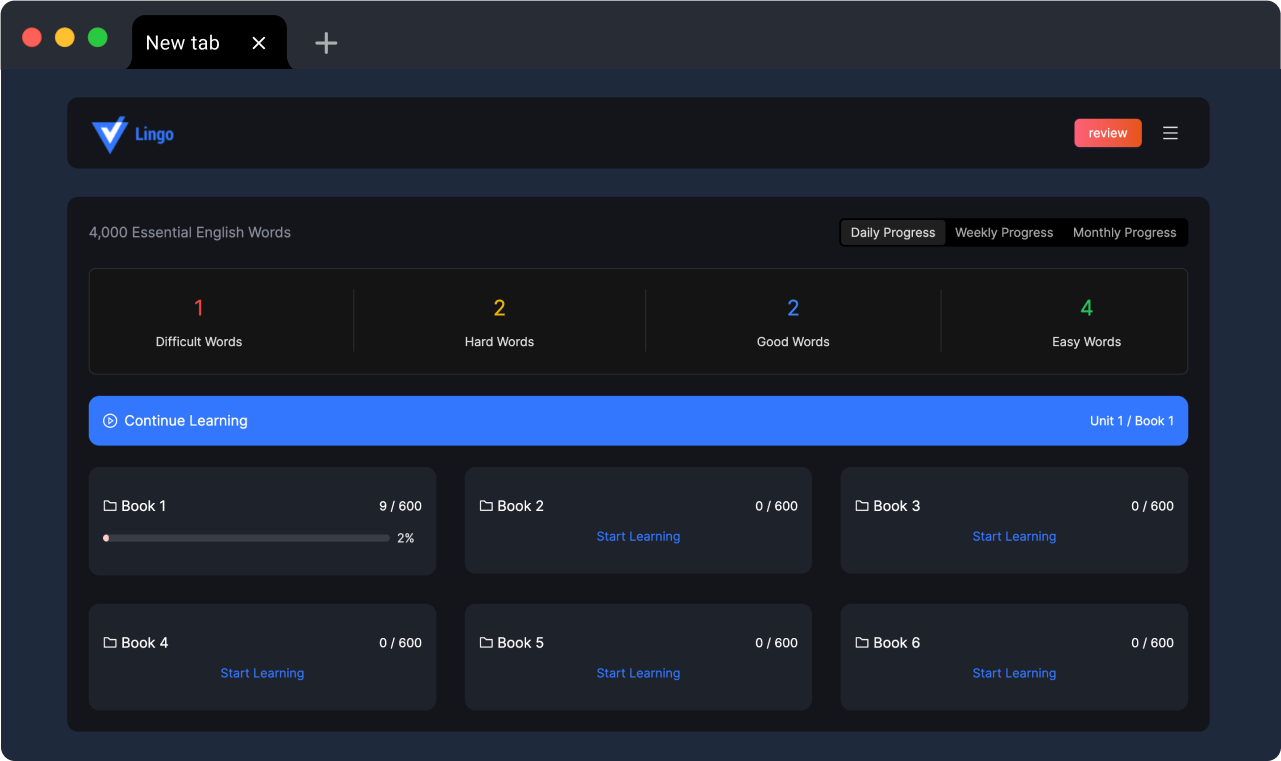Click Start Learning under Book 6
Image resolution: width=1281 pixels, height=761 pixels.
click(1014, 674)
